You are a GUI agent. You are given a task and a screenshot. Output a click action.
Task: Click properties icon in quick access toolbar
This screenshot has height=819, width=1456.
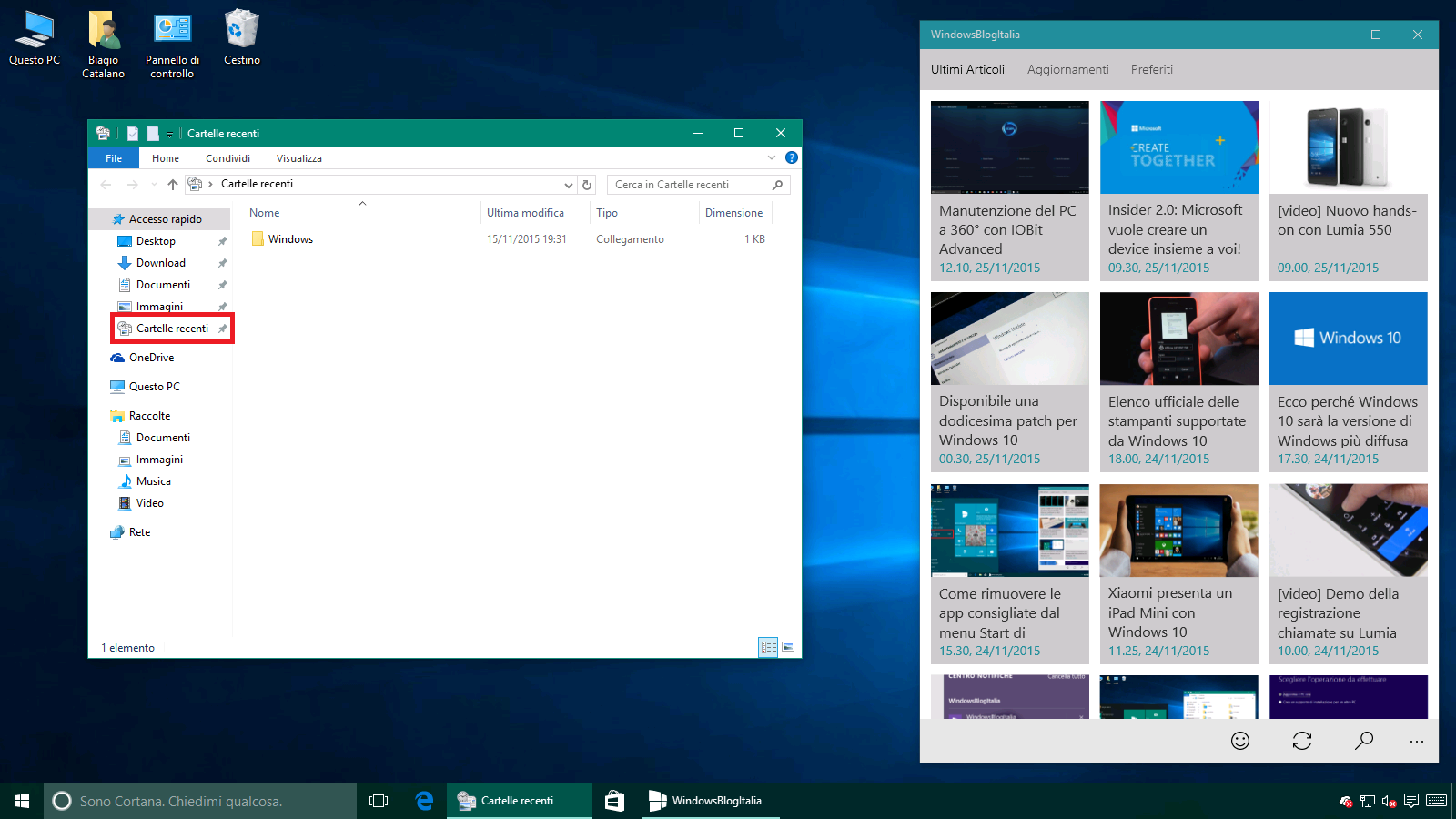coord(133,134)
